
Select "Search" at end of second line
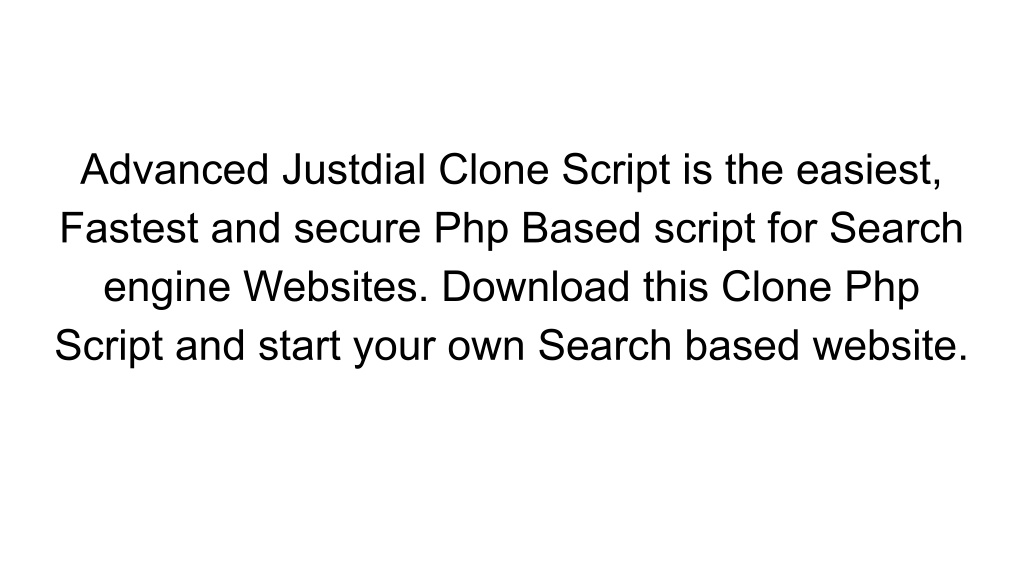[x=896, y=228]
